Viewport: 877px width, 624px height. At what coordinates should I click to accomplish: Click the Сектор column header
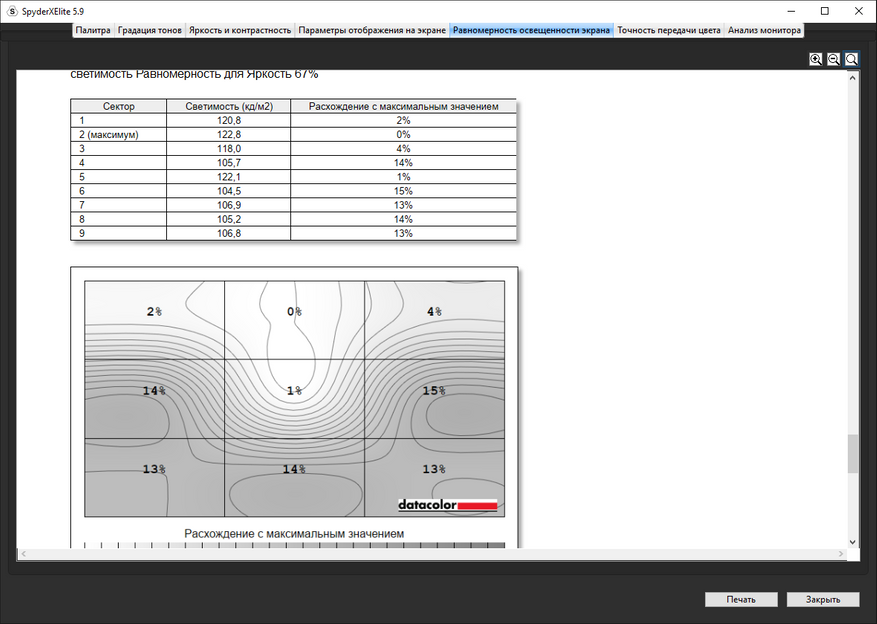119,106
